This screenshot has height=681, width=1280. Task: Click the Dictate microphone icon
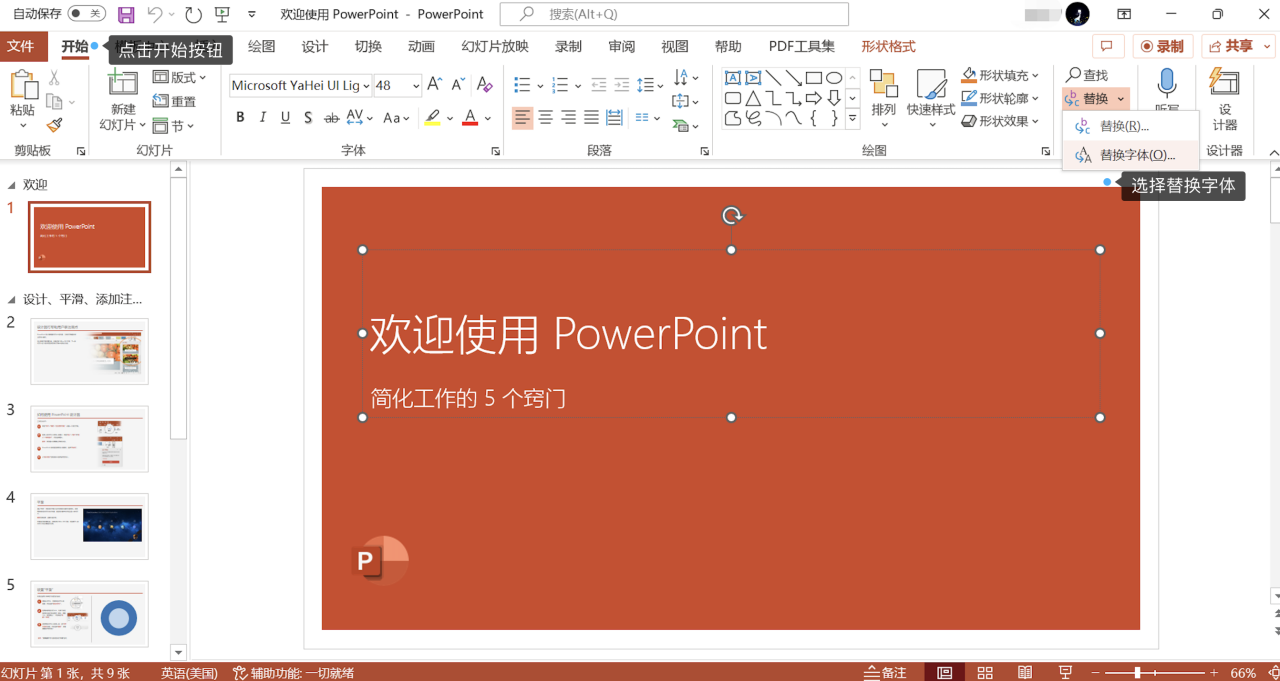pos(1166,85)
